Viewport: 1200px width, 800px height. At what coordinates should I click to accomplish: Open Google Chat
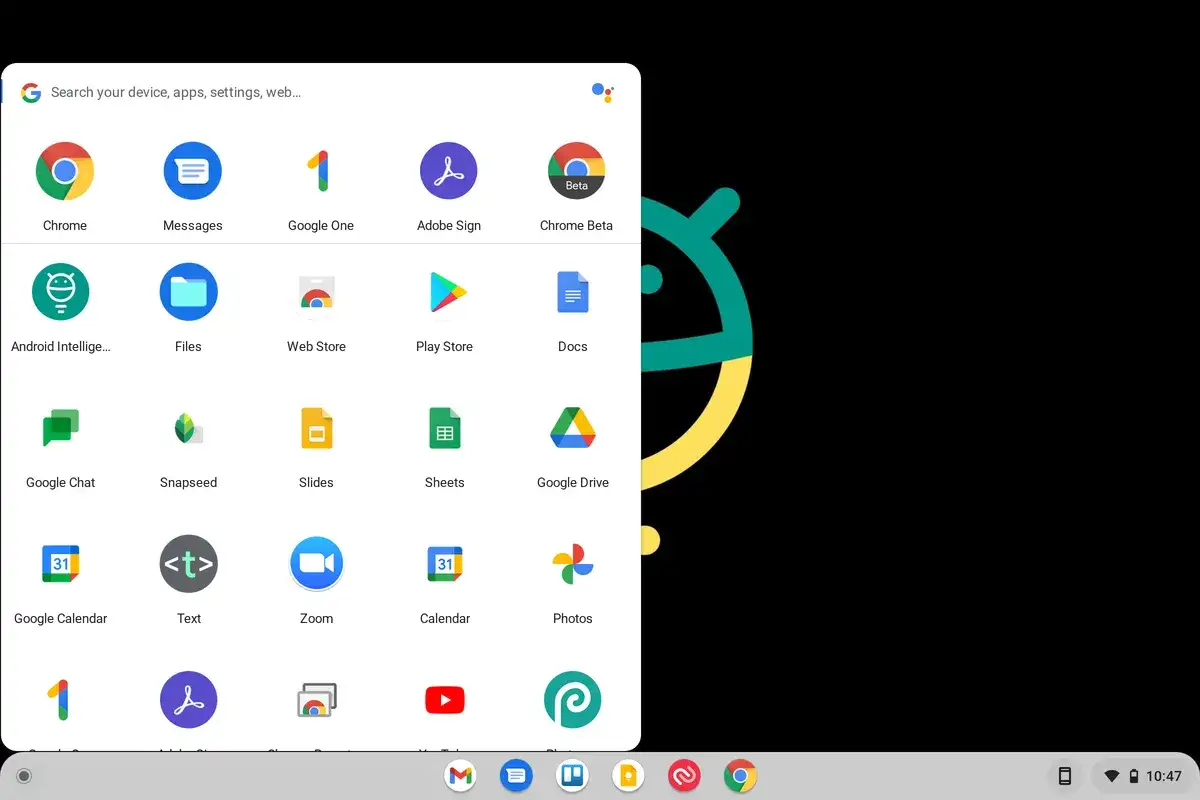click(61, 428)
